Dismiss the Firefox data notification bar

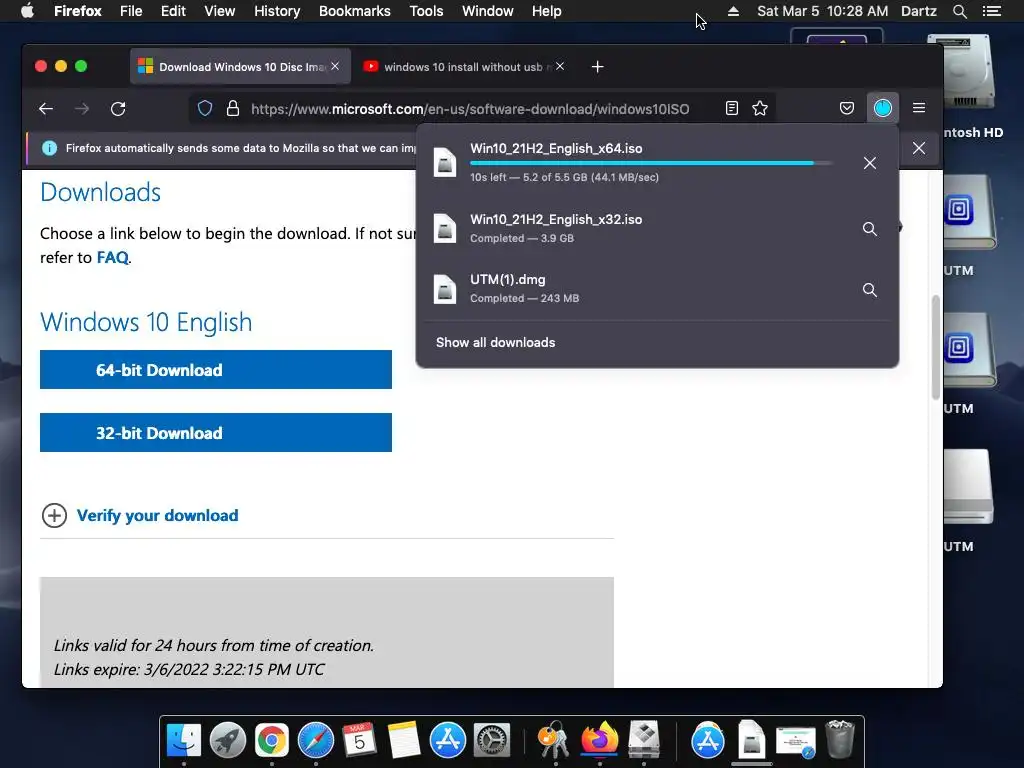(x=919, y=148)
